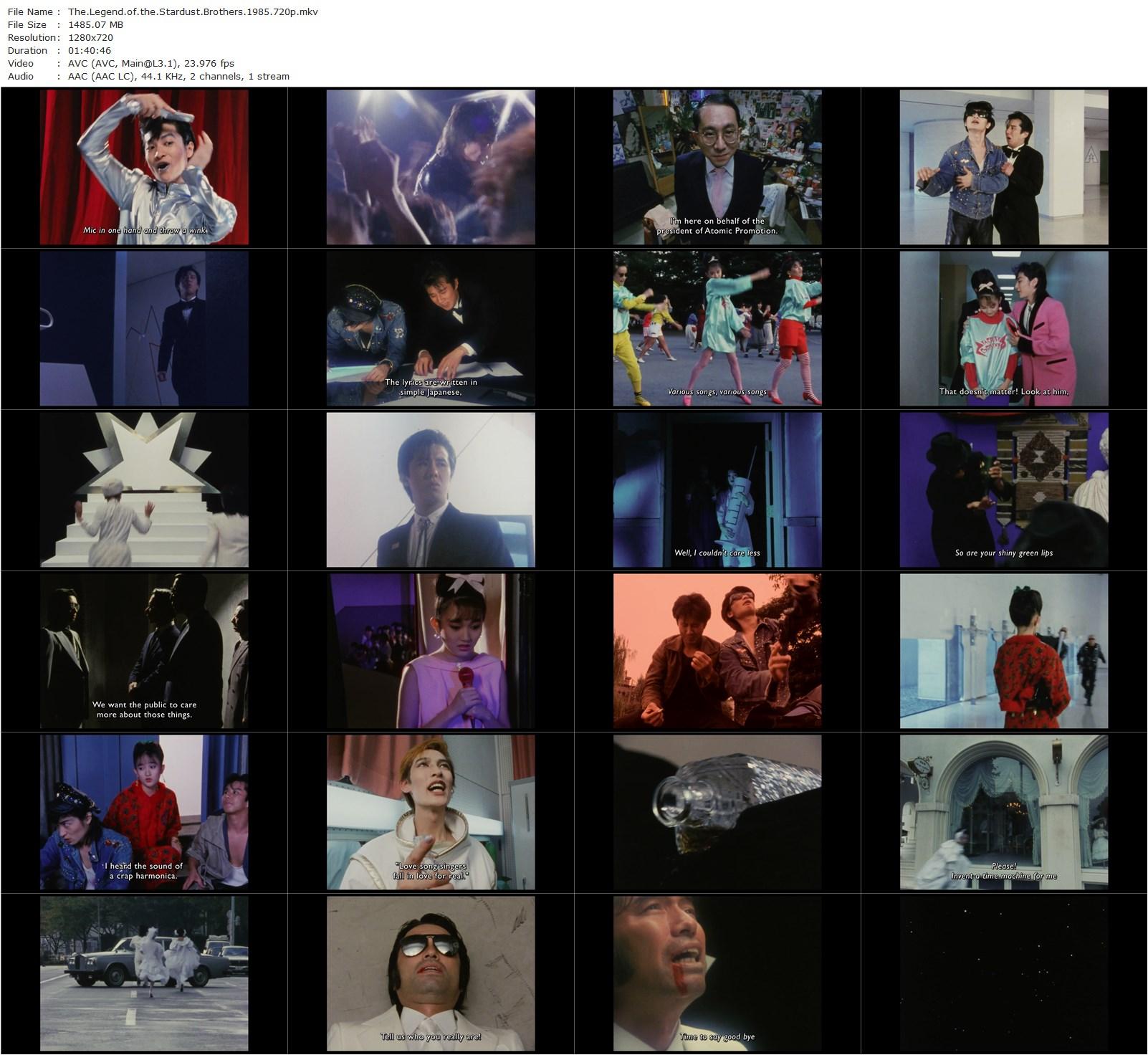1148x1055 pixels.
Task: Click the frame subtitled "The lyrics are written in simple Japanese"
Action: tap(431, 328)
